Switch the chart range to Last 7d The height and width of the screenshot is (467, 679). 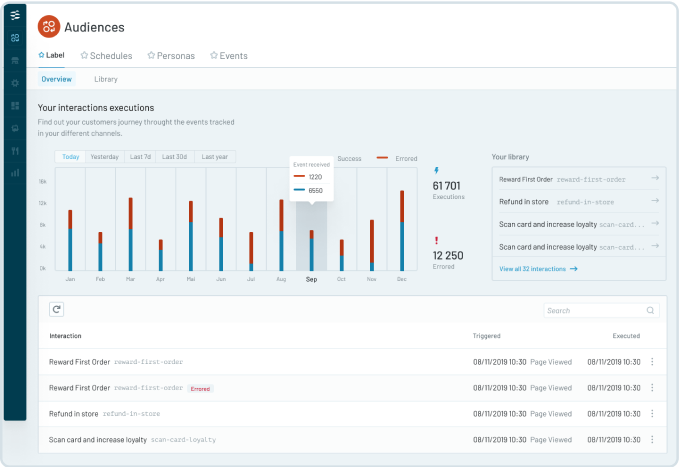pos(140,157)
